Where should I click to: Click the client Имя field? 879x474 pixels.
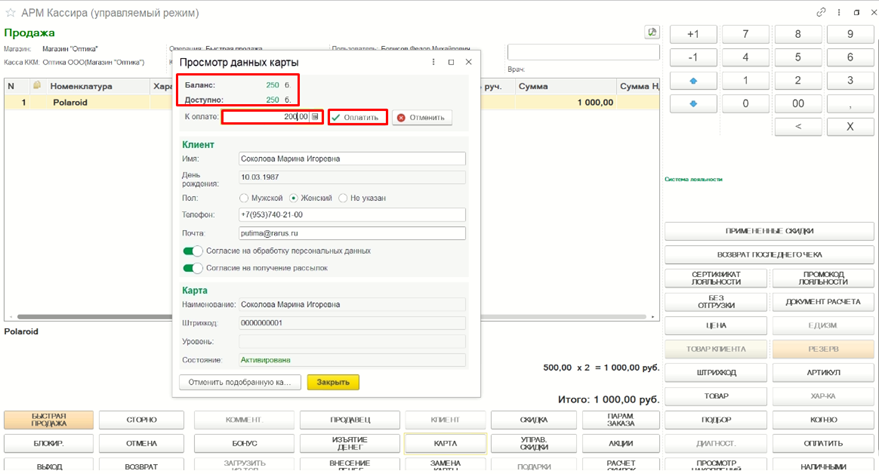coord(351,159)
